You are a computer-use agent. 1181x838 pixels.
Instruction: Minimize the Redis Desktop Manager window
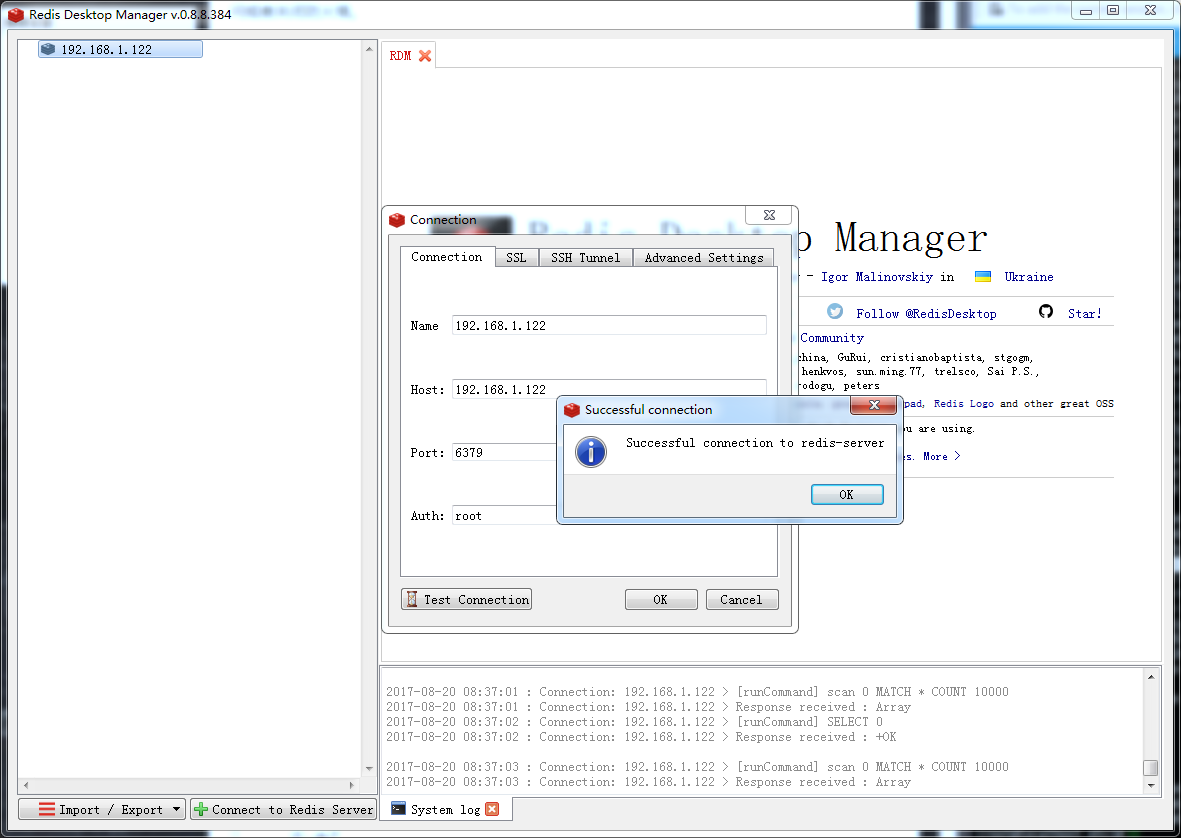tap(1085, 11)
